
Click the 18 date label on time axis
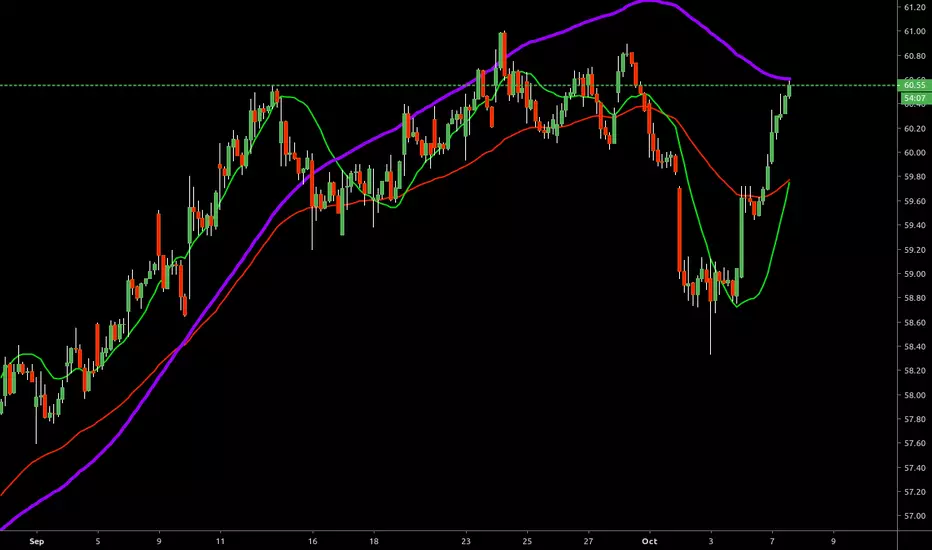point(374,541)
